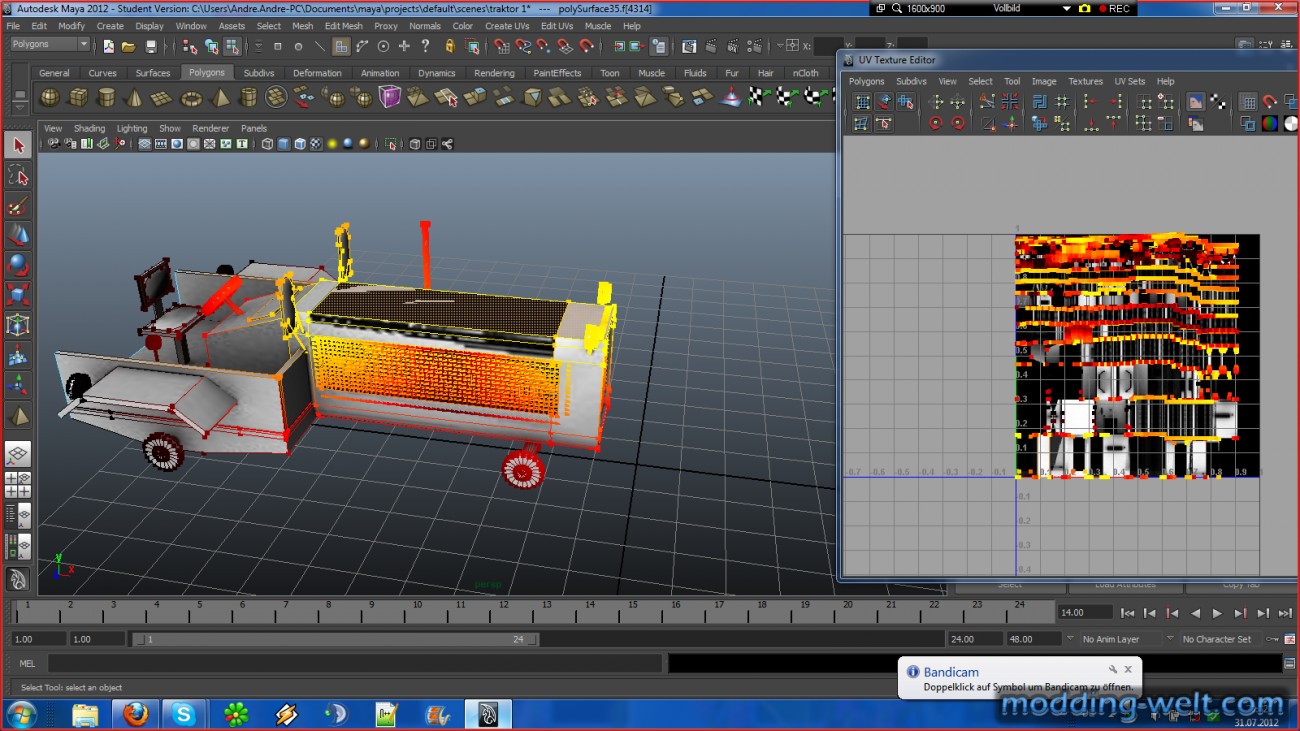1300x731 pixels.
Task: Click the MEL label to switch language
Action: (x=27, y=664)
